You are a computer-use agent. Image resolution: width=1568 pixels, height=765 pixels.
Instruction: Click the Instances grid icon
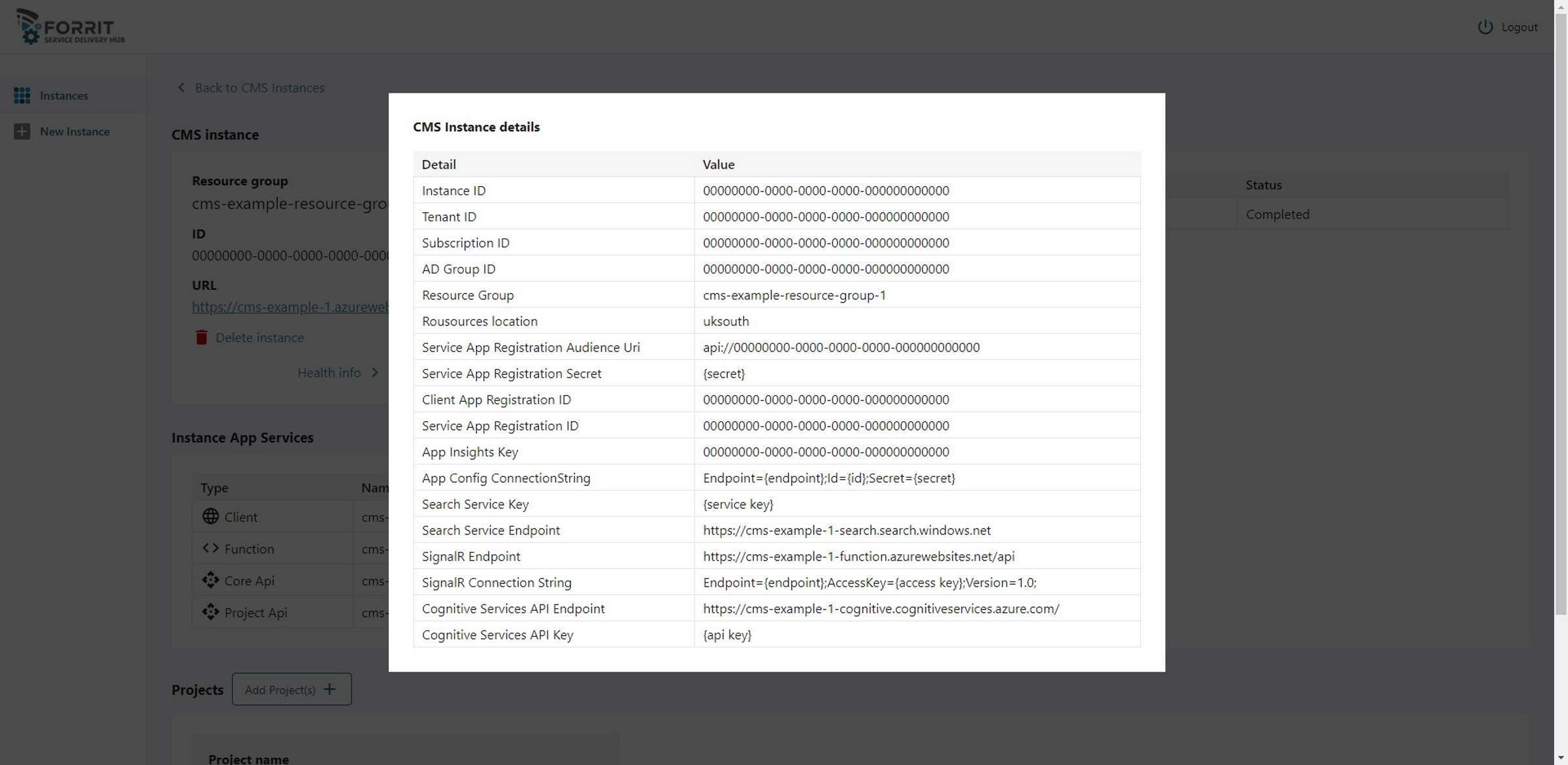22,95
